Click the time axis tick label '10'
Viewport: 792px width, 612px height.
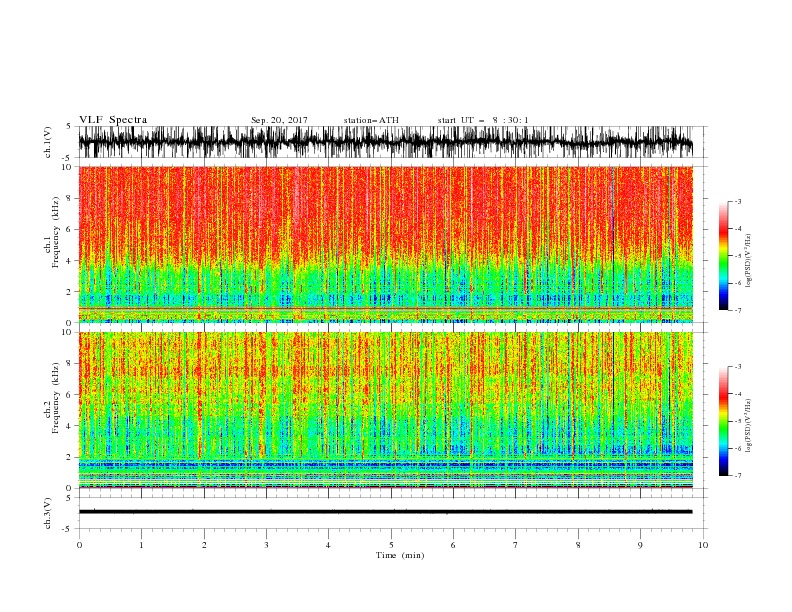click(703, 545)
